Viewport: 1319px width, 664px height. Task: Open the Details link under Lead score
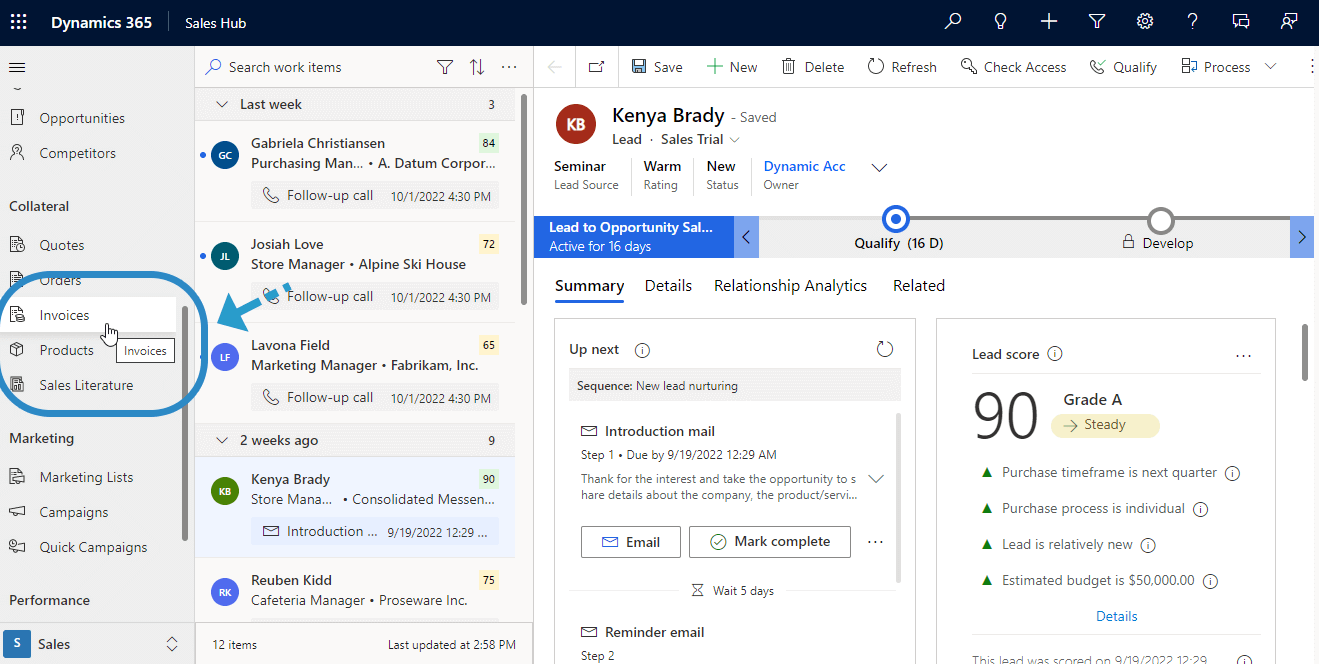point(1116,615)
